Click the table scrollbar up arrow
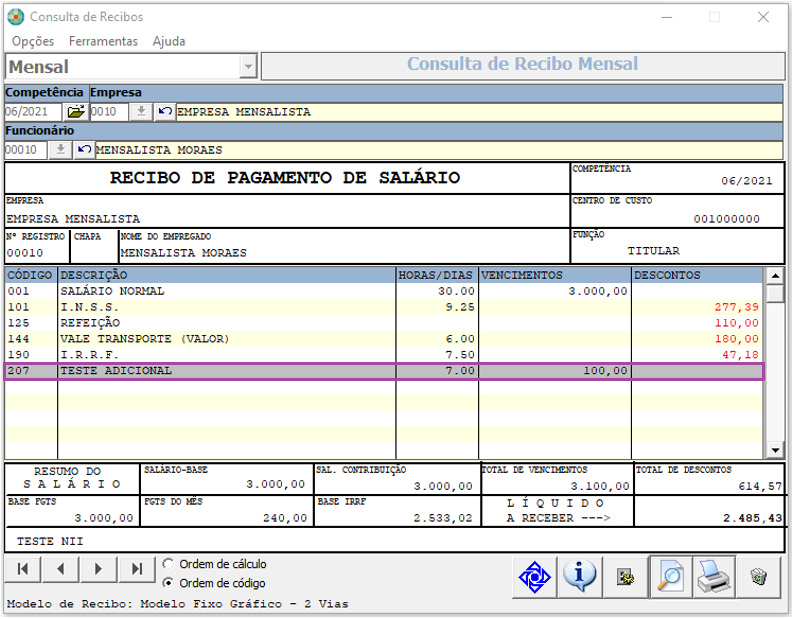793x619 pixels. [x=775, y=276]
